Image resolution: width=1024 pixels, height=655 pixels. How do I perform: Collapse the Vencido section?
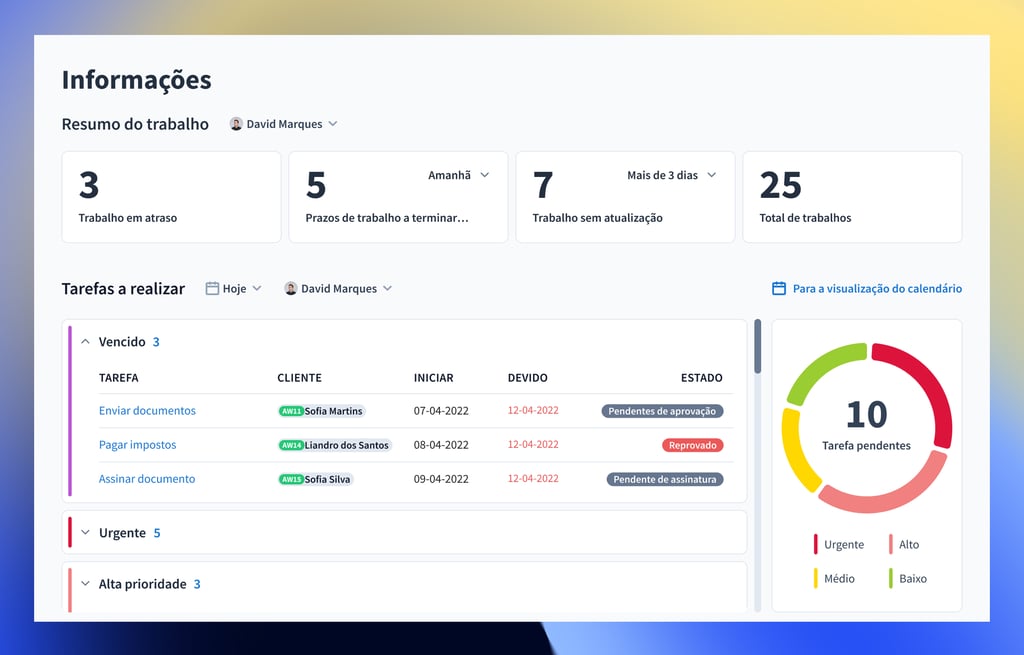point(85,342)
